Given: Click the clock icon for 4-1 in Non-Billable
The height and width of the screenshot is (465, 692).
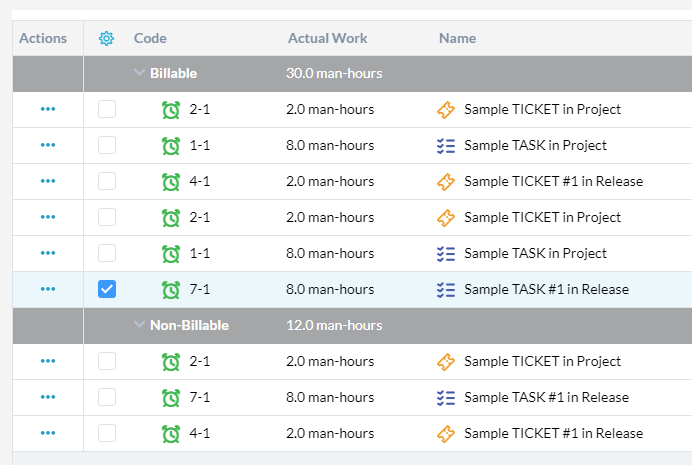Looking at the screenshot, I should click(x=171, y=434).
